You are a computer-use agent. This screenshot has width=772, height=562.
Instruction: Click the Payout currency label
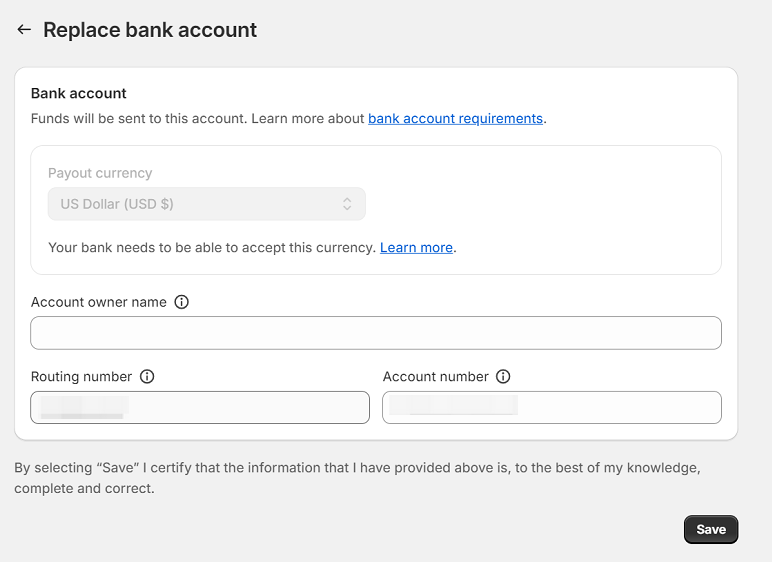[100, 173]
